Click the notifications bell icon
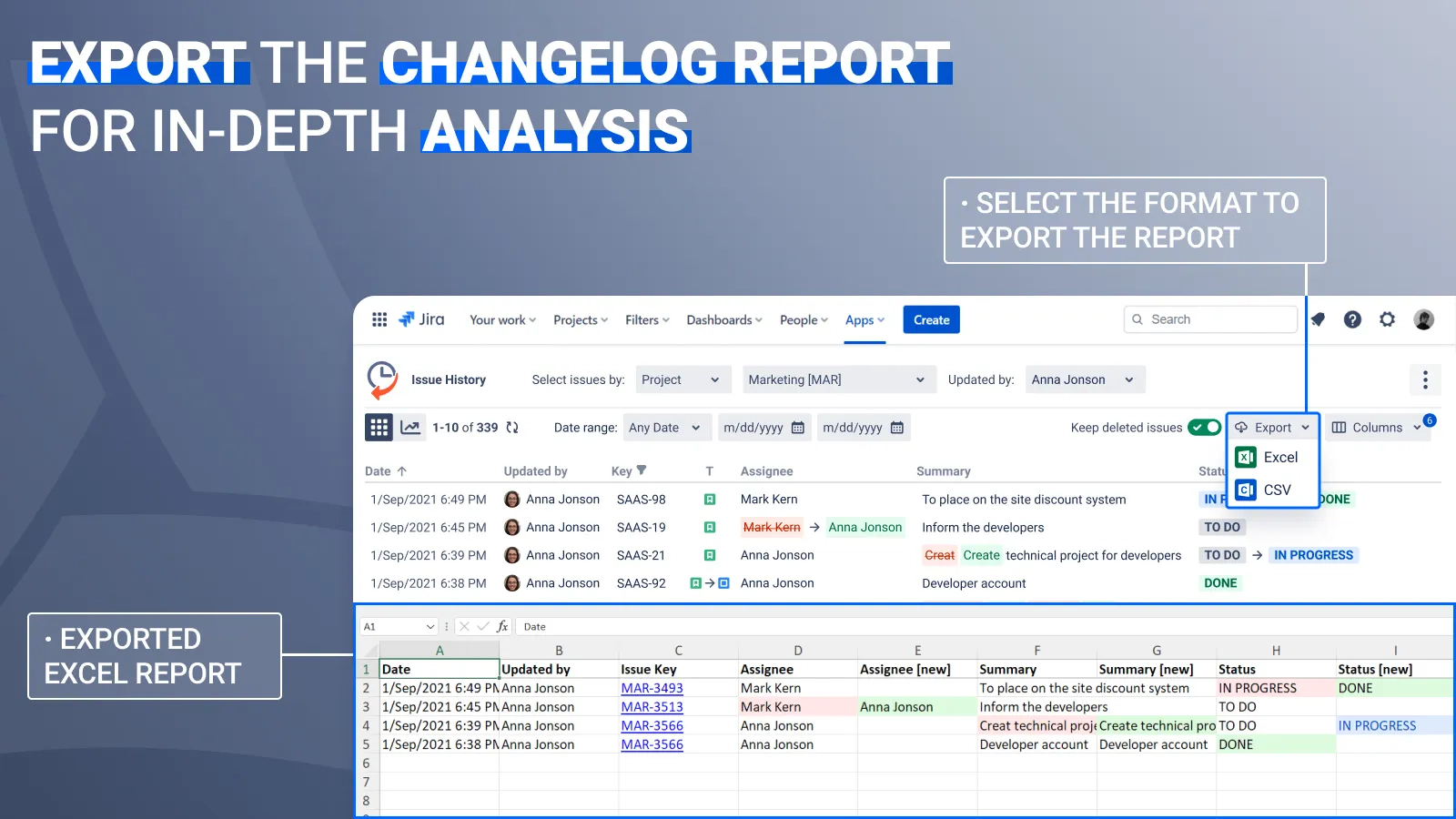Viewport: 1456px width, 819px height. click(1318, 319)
